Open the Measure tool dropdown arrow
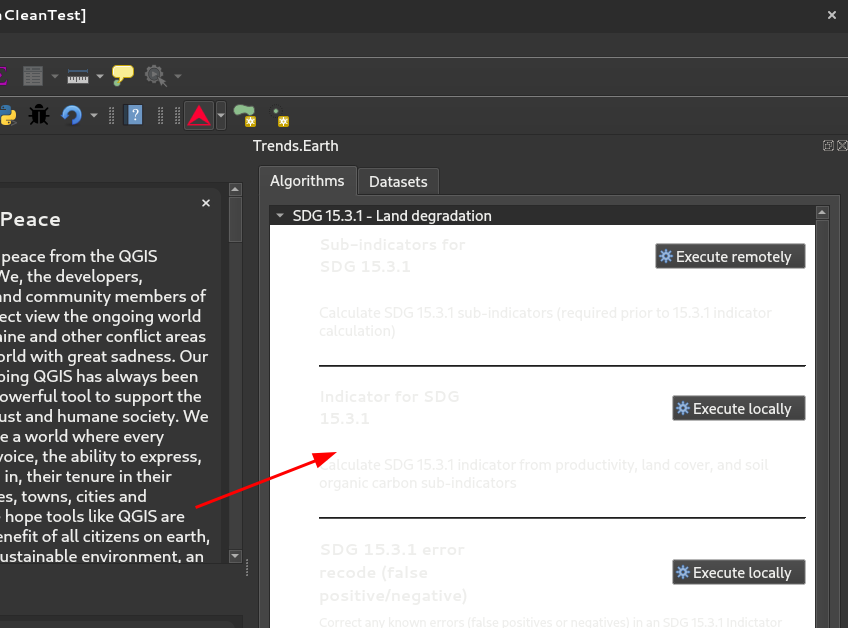This screenshot has width=848, height=628. [100, 76]
